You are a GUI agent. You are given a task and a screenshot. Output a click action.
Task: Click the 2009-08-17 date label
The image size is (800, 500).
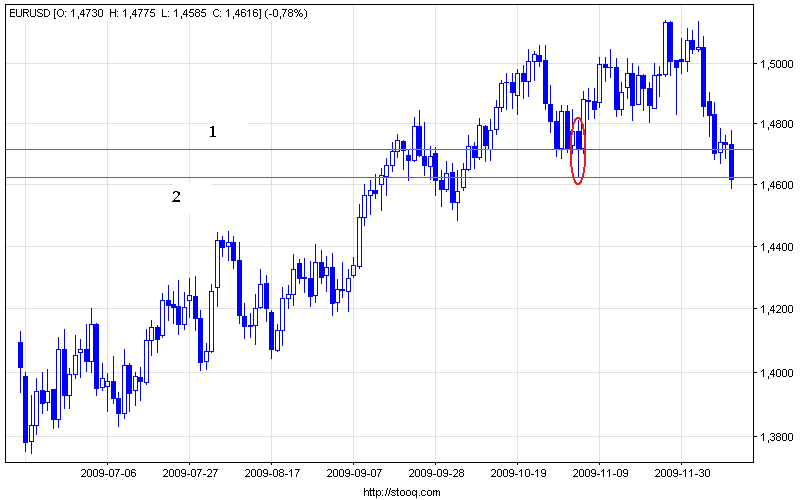pyautogui.click(x=272, y=473)
